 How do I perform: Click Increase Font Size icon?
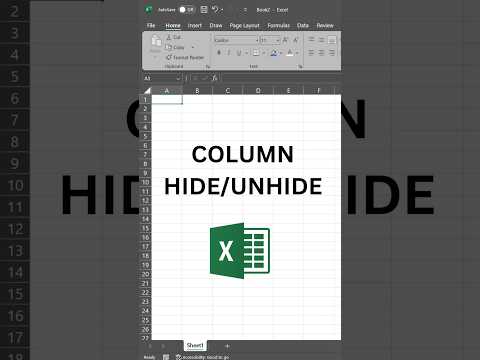285,40
